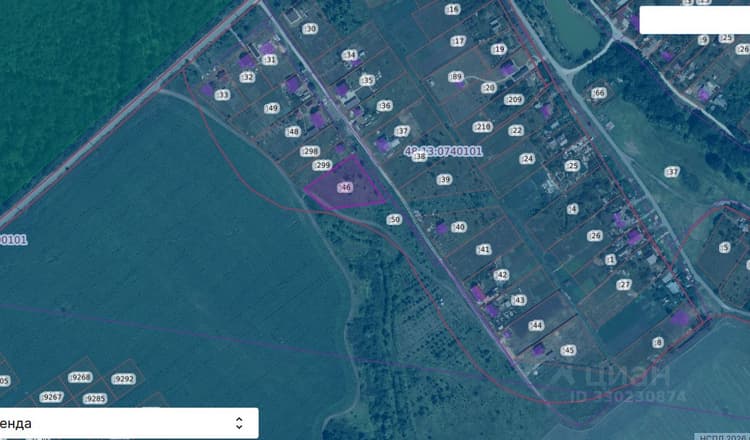750x440 pixels.
Task: Choose parcel label 22
Action: pos(516,131)
